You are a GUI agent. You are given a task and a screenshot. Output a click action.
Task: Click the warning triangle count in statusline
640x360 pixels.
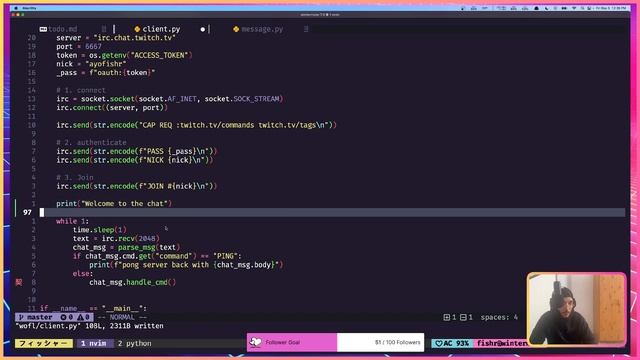[x=83, y=317]
